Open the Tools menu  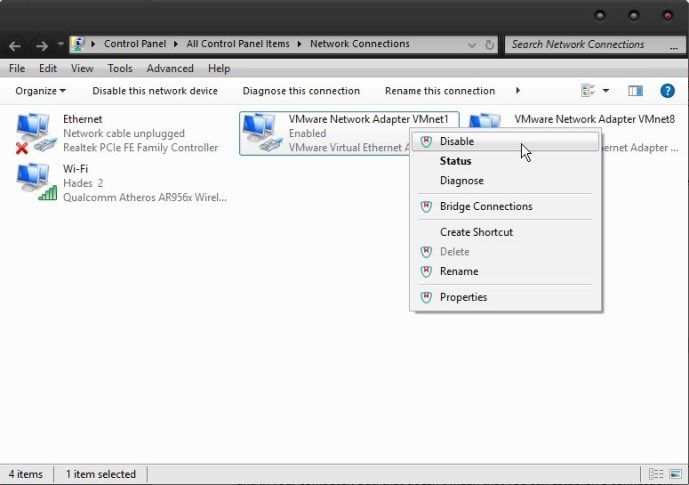120,69
